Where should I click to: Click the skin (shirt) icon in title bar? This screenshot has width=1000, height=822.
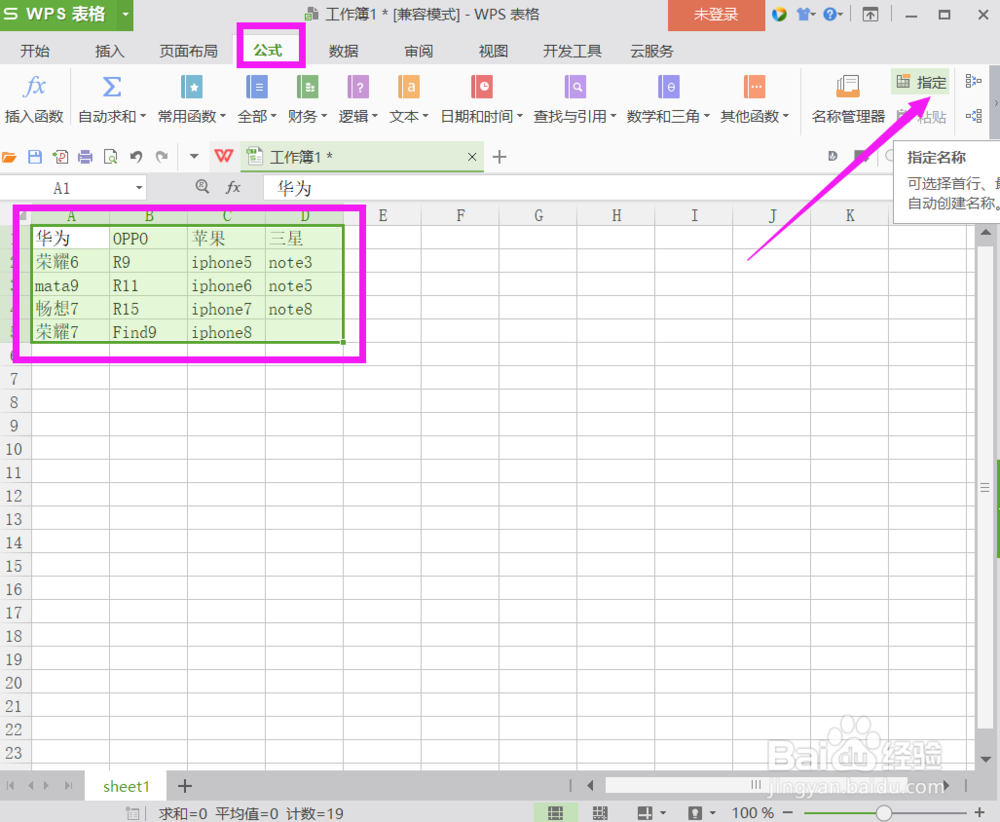point(804,14)
